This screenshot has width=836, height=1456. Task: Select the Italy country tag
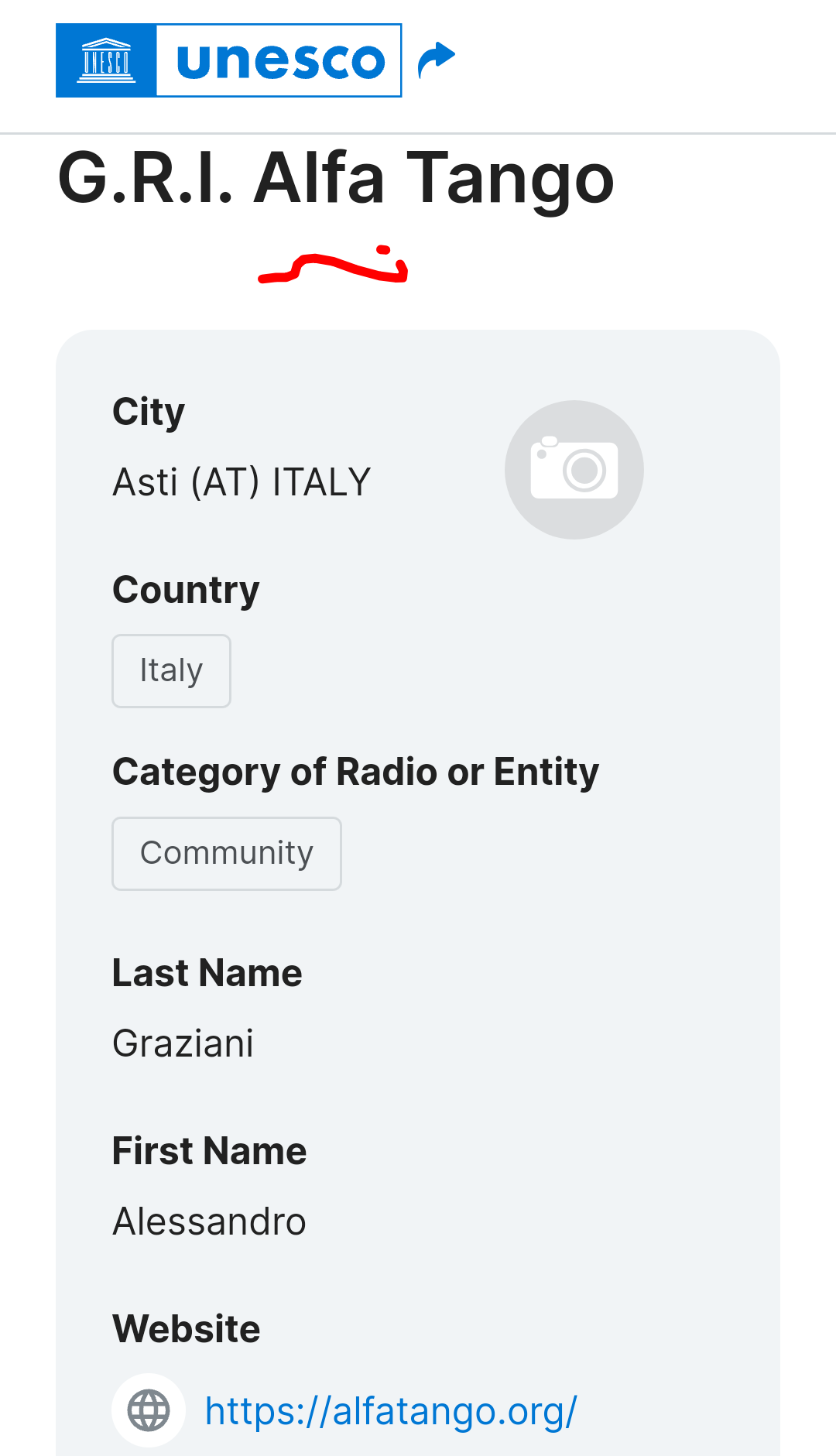(x=171, y=671)
